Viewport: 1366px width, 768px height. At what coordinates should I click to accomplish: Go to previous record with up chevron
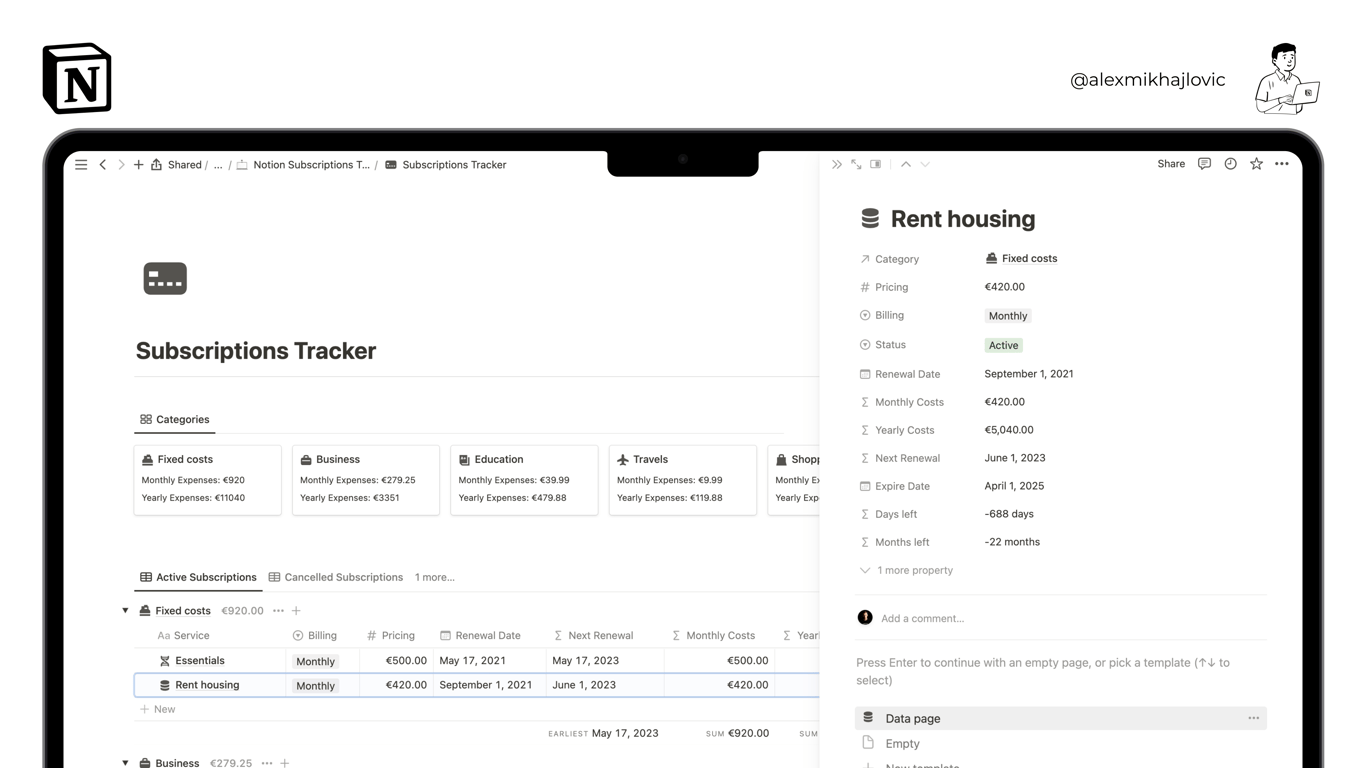[906, 164]
